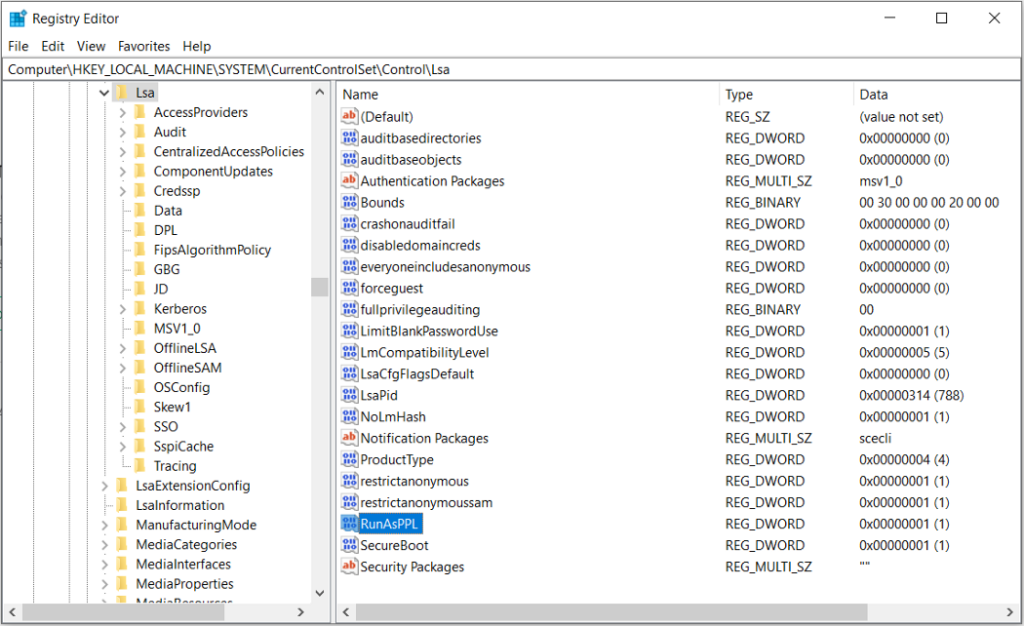Click the icon beside the (Default) value
This screenshot has width=1024, height=626.
[x=349, y=117]
